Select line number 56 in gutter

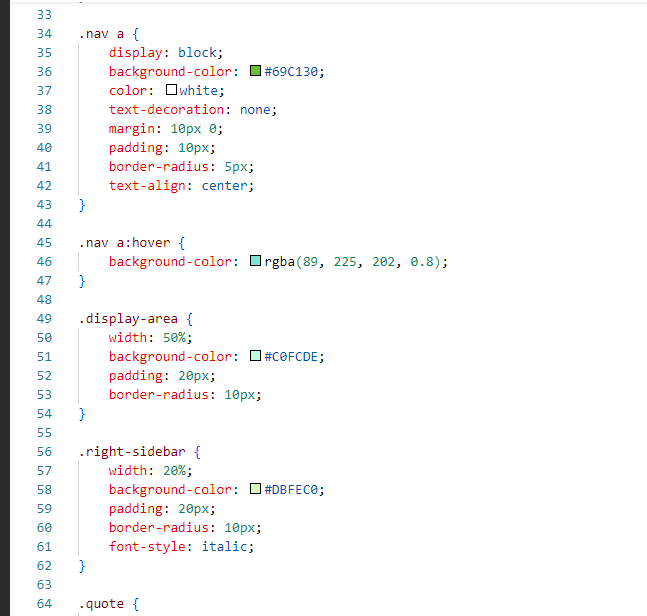(44, 451)
